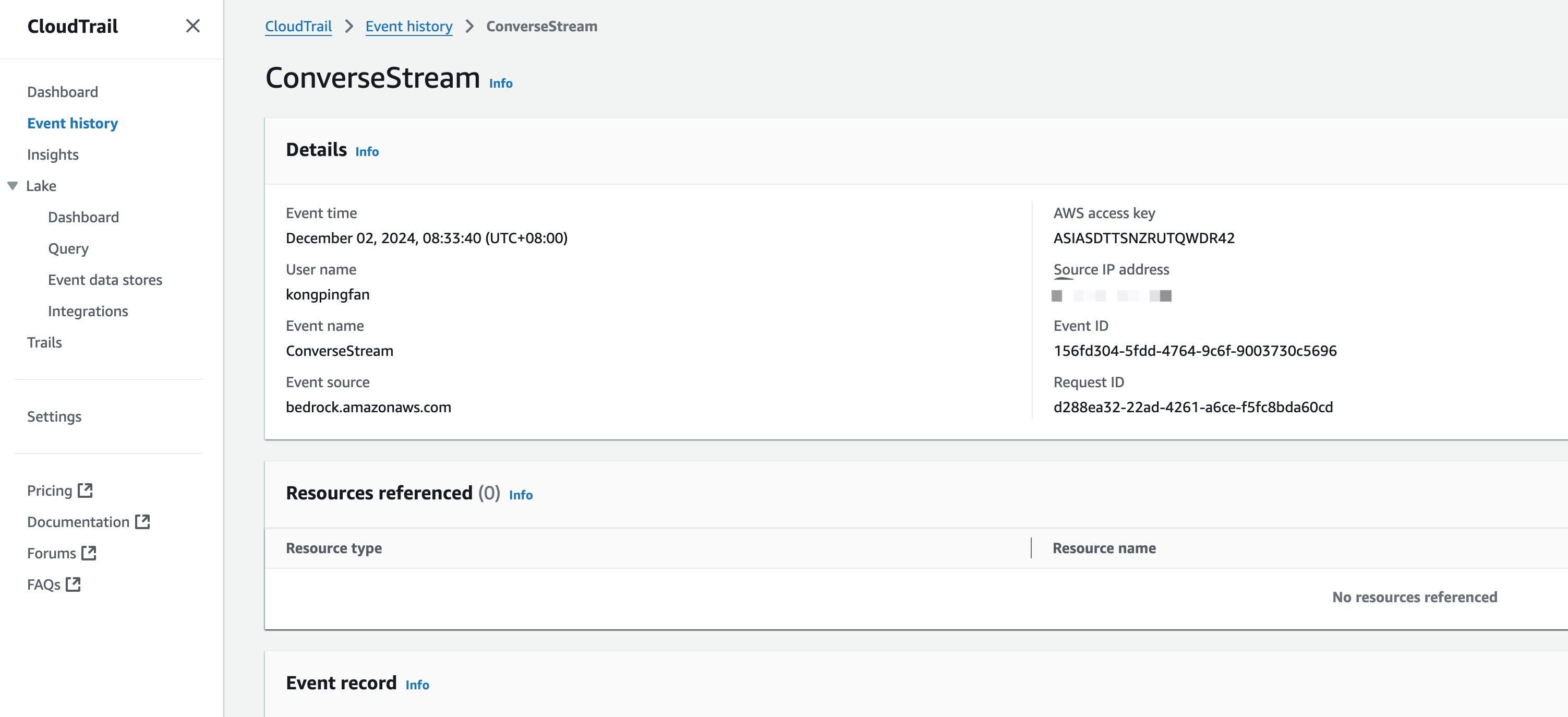
Task: Click the CloudTrail breadcrumb link
Action: click(298, 26)
